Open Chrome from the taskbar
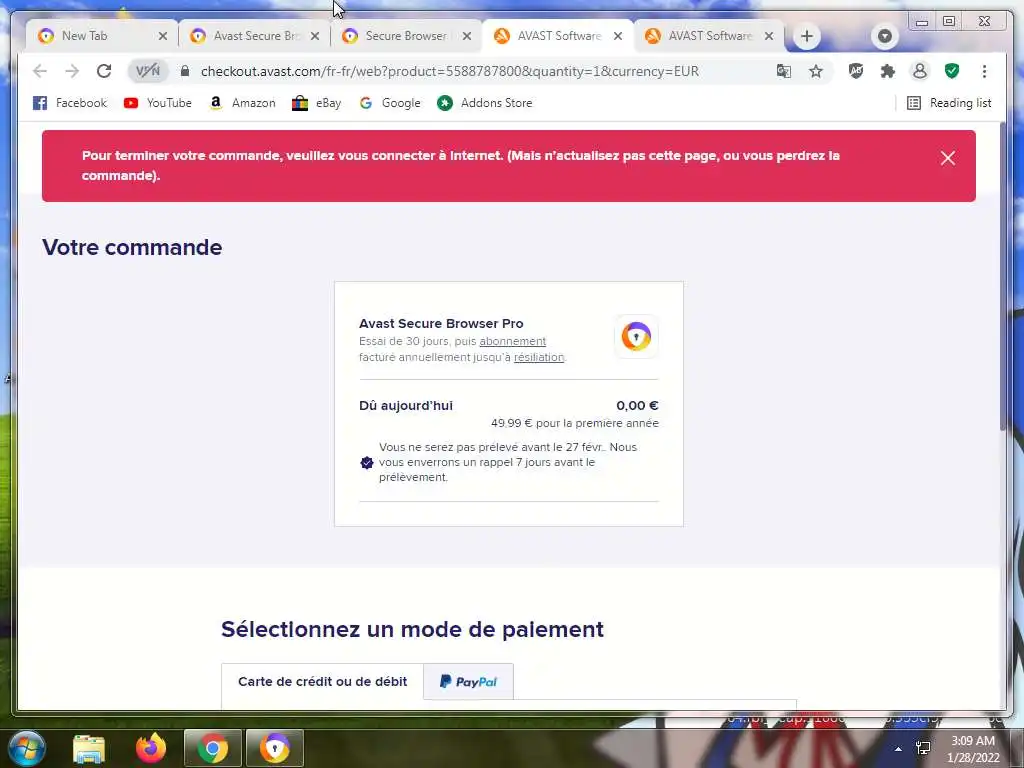The image size is (1024, 768). tap(213, 748)
